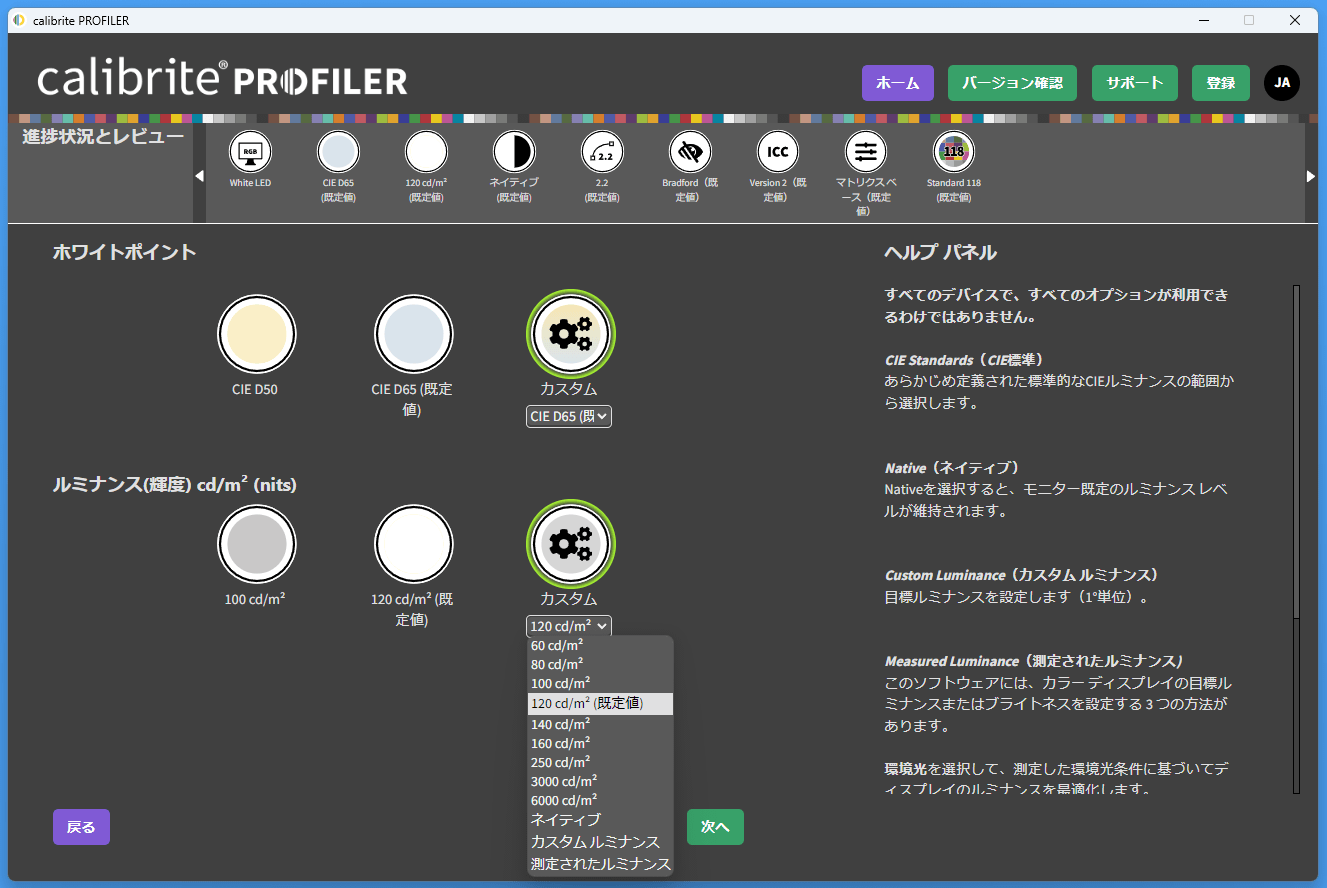Click the help panel scrollbar
The height and width of the screenshot is (888, 1327).
click(1297, 539)
